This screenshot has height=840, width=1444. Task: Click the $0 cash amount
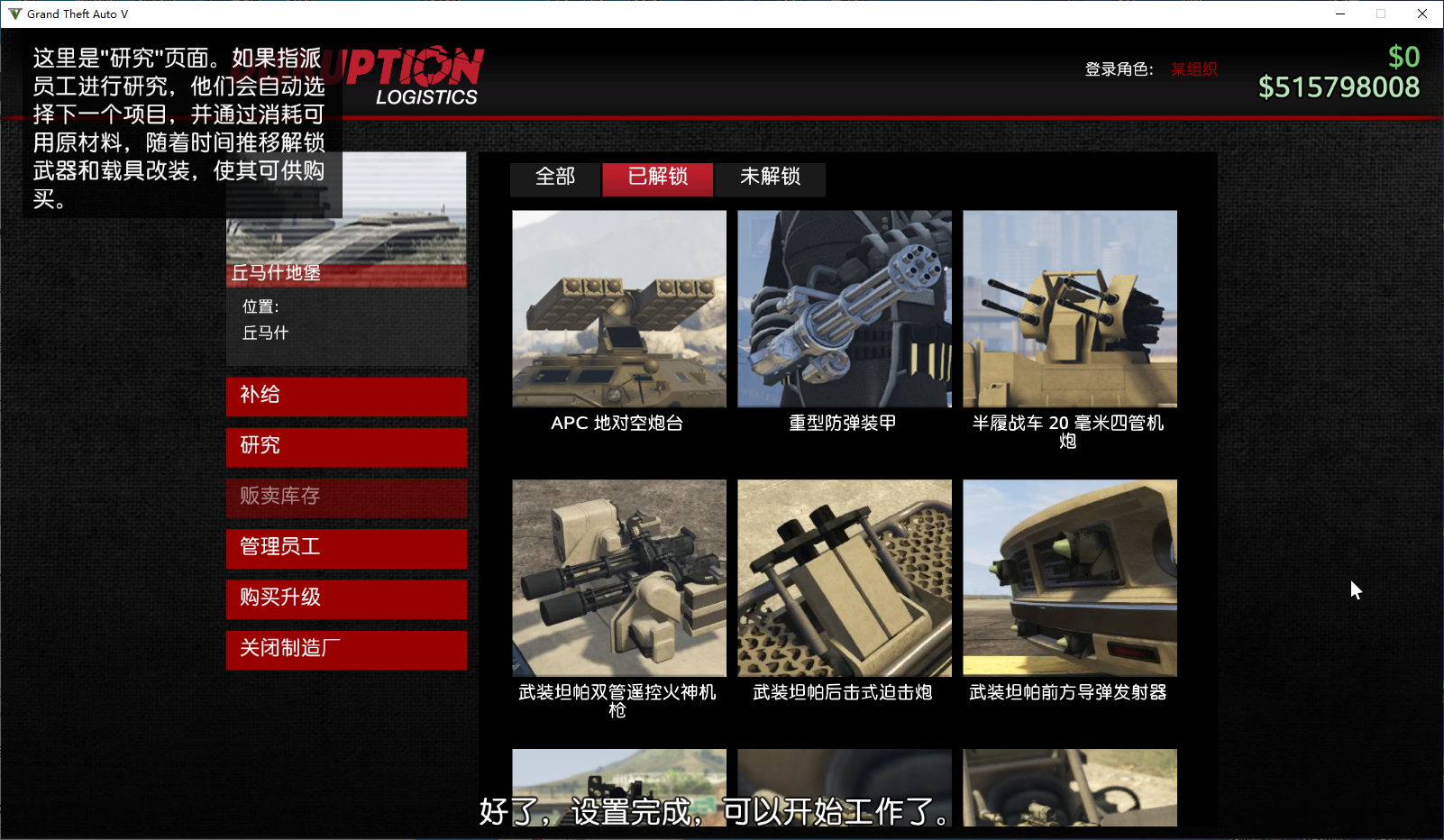1403,57
